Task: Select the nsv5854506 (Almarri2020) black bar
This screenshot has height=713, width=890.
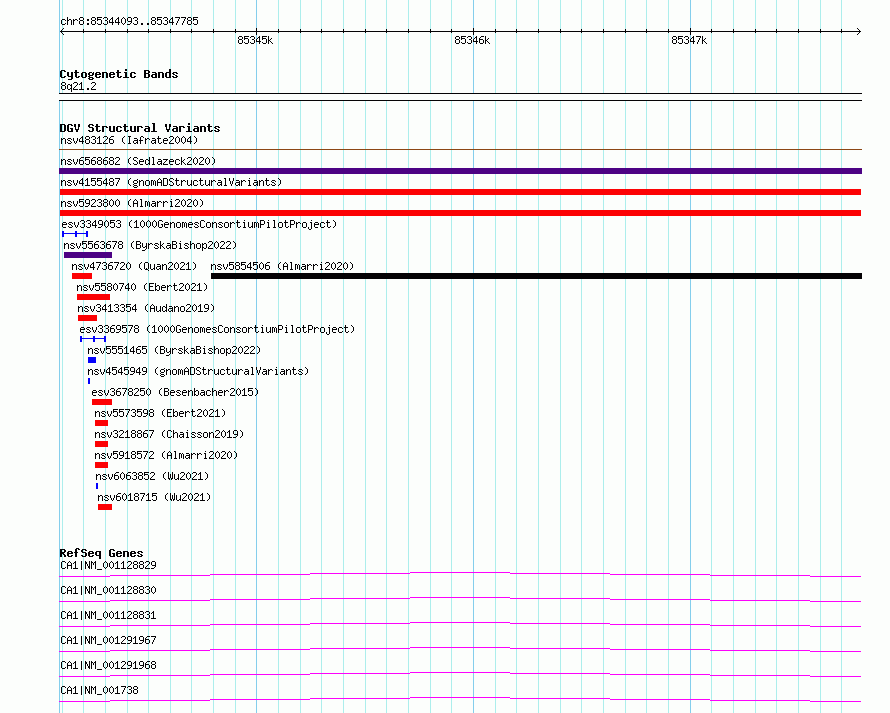Action: coord(536,276)
